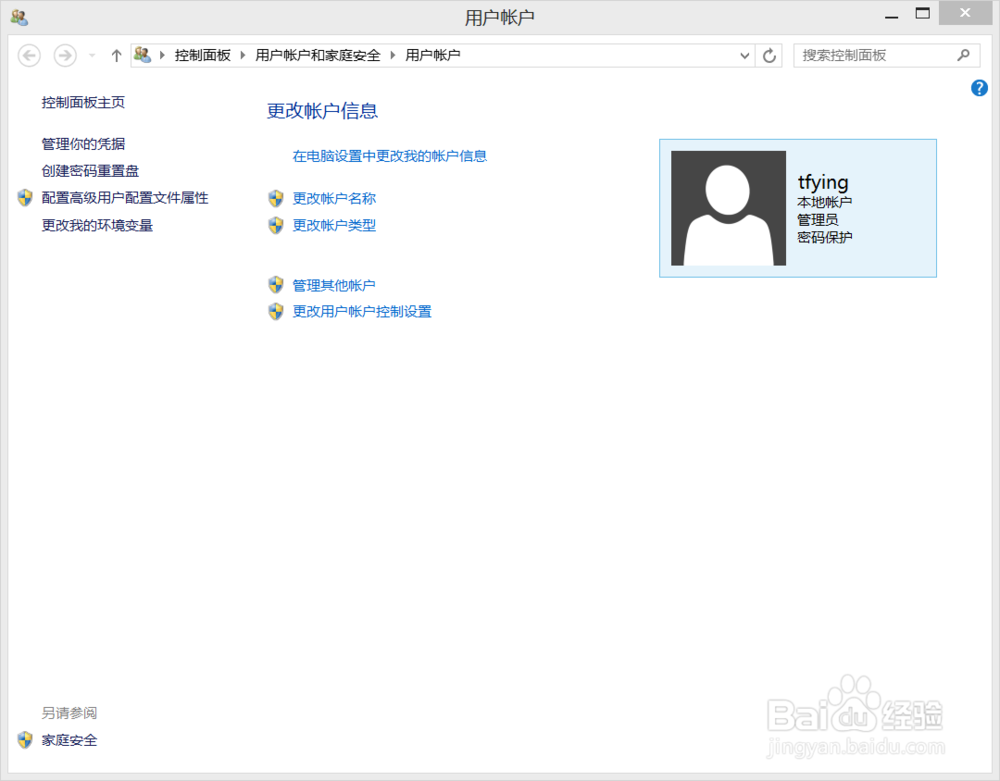Select the 控制面板 breadcrumb
1000x781 pixels.
pos(202,55)
